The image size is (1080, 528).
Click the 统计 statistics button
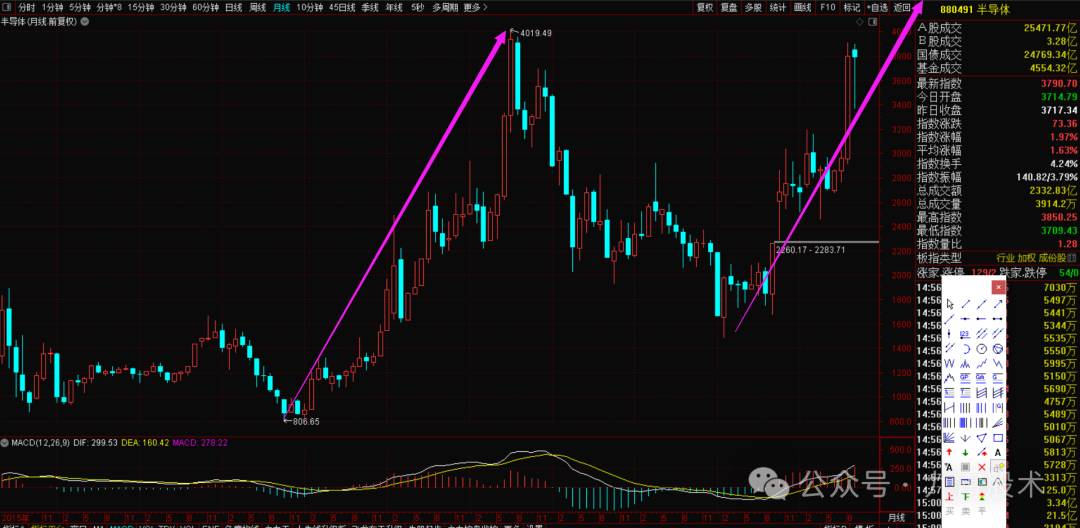point(778,7)
